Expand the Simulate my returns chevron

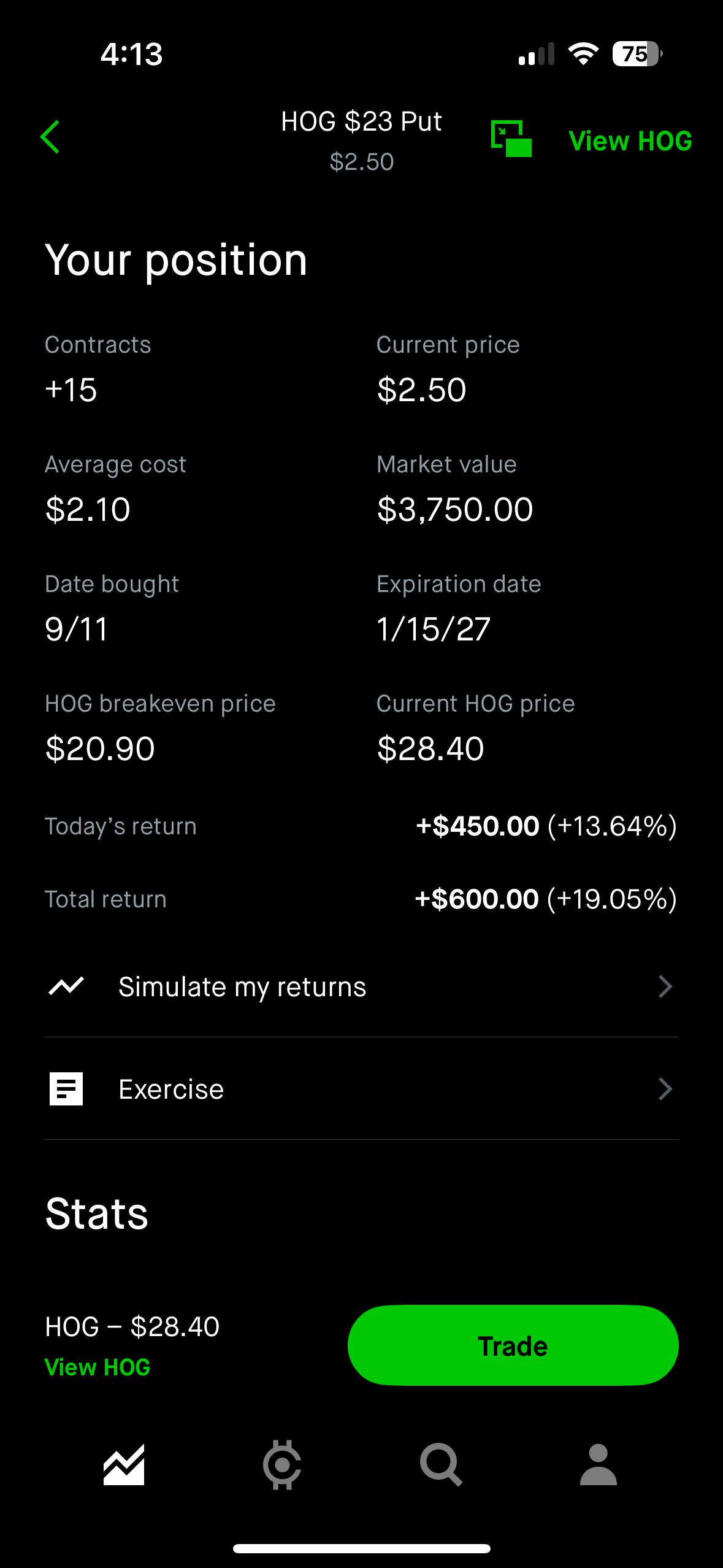(x=665, y=986)
